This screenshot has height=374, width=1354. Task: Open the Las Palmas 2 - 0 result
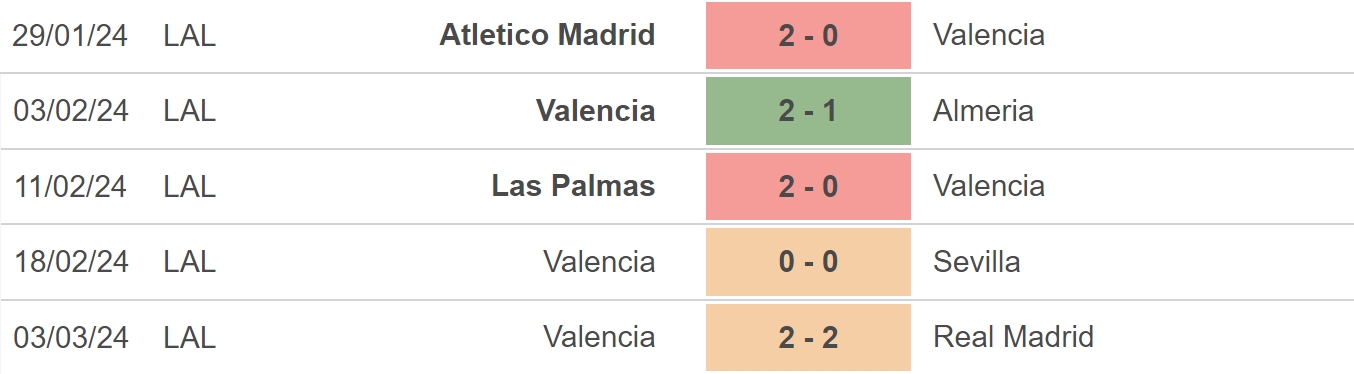(x=808, y=186)
